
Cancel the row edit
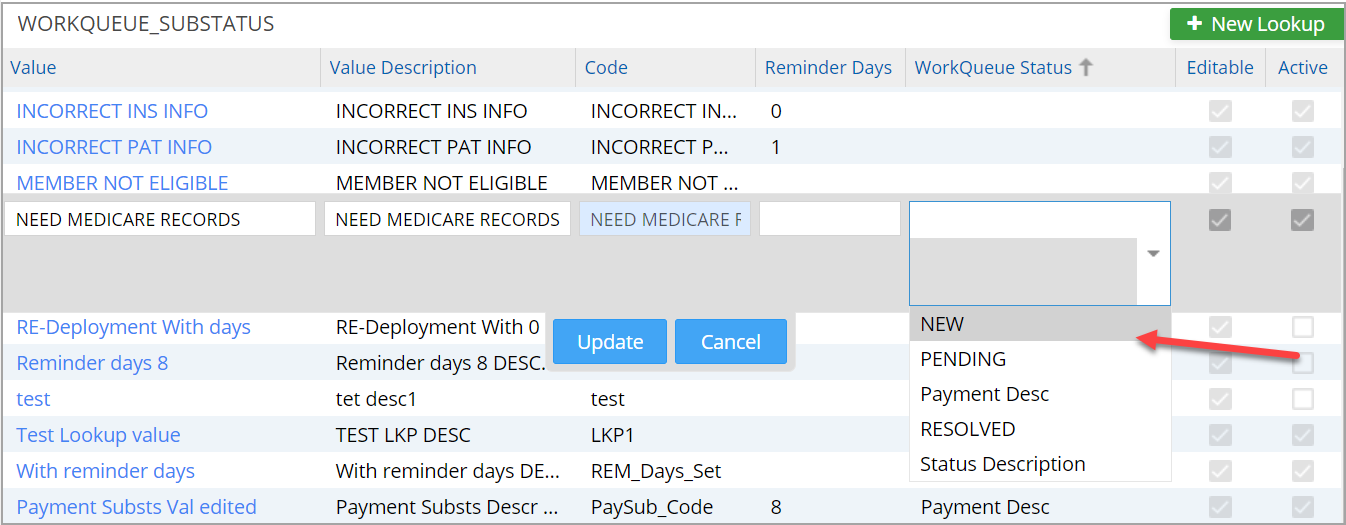pos(730,342)
